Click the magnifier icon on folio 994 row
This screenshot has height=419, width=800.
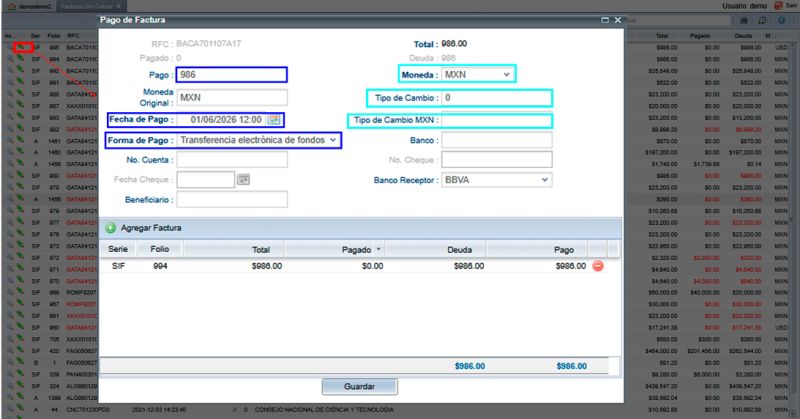pyautogui.click(x=10, y=59)
